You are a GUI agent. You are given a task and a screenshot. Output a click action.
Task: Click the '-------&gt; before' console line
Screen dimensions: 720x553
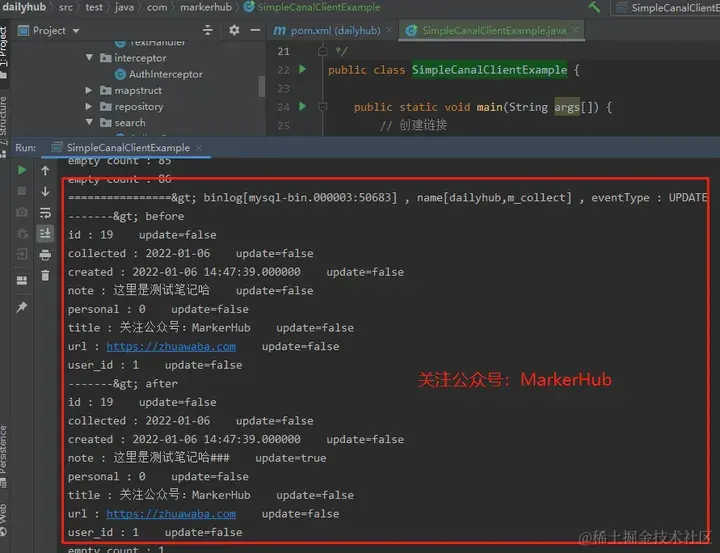pos(126,216)
